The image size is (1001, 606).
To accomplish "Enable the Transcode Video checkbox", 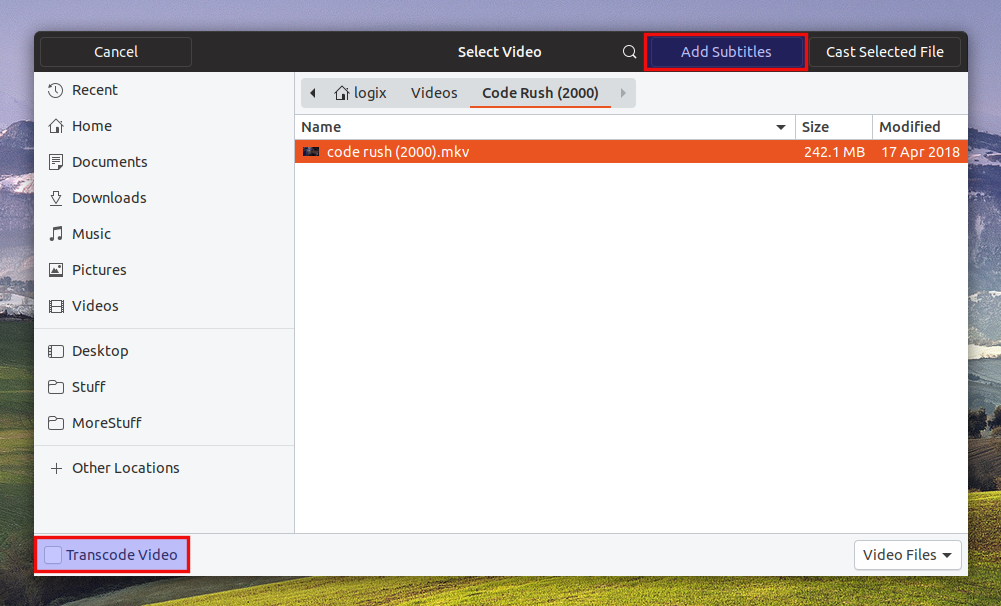I will tap(51, 554).
